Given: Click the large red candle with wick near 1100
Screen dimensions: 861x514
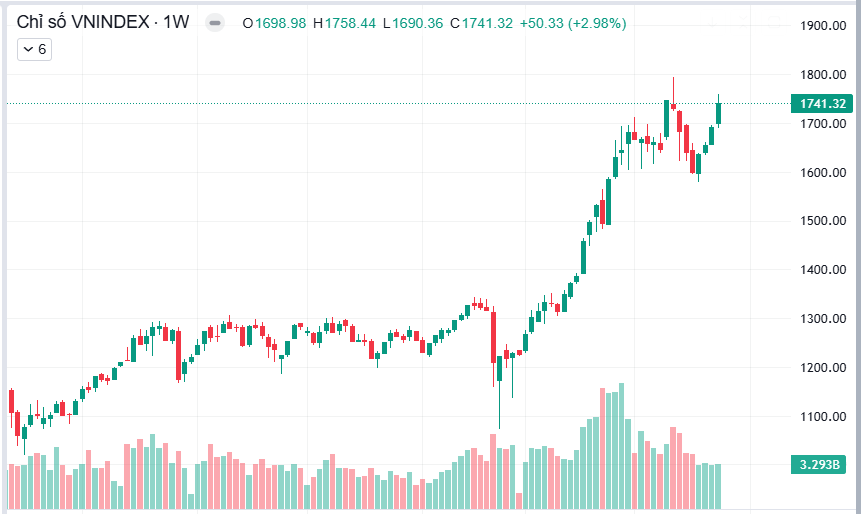Looking at the screenshot, I should pos(493,337).
